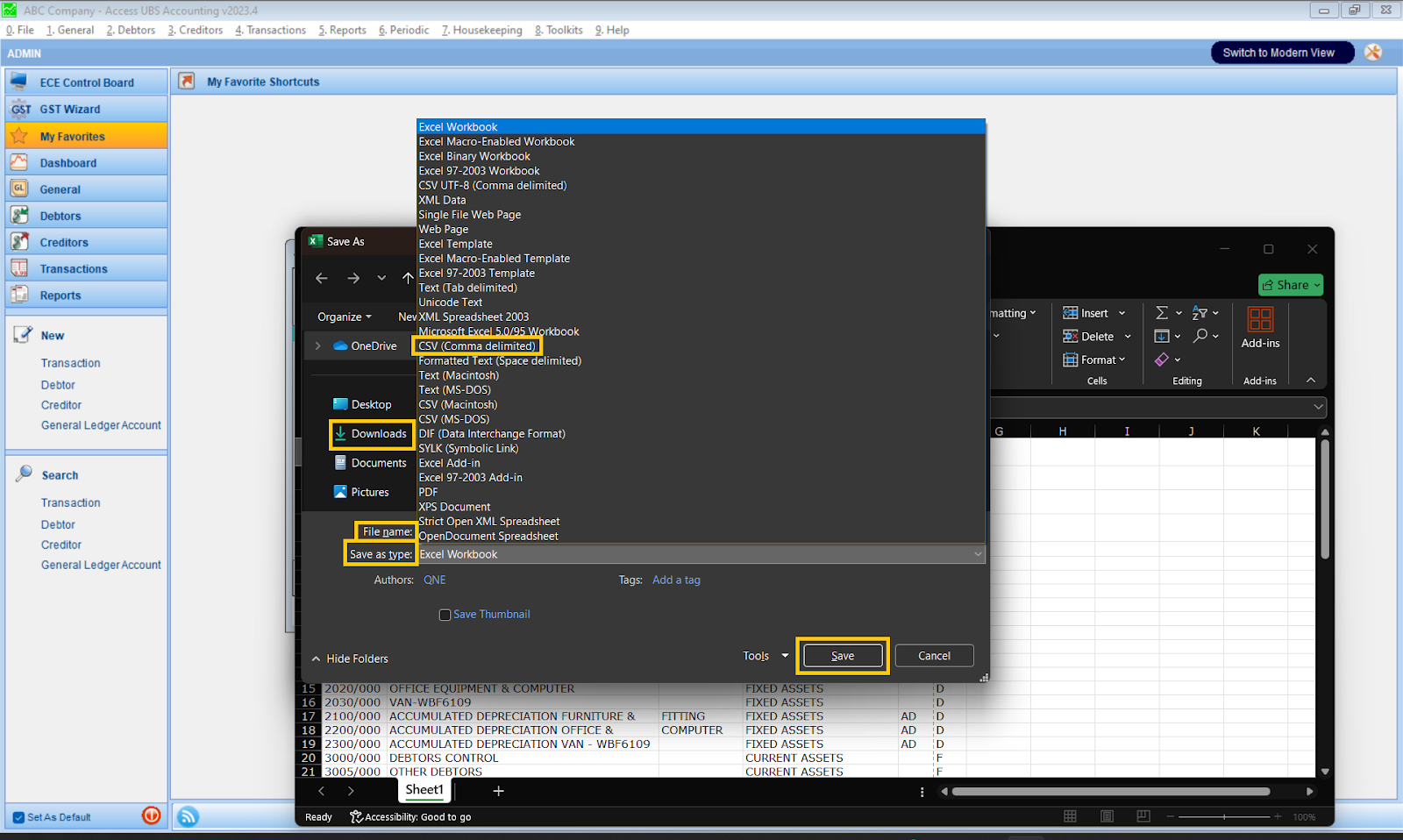Add a new sheet with plus icon
This screenshot has width=1403, height=840.
pos(498,791)
